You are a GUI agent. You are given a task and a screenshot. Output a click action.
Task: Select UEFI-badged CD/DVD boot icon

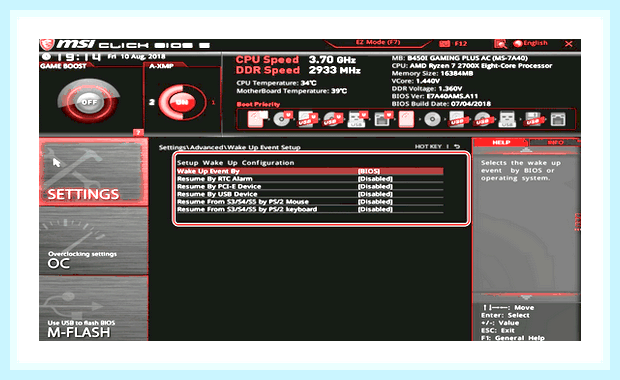coord(282,119)
